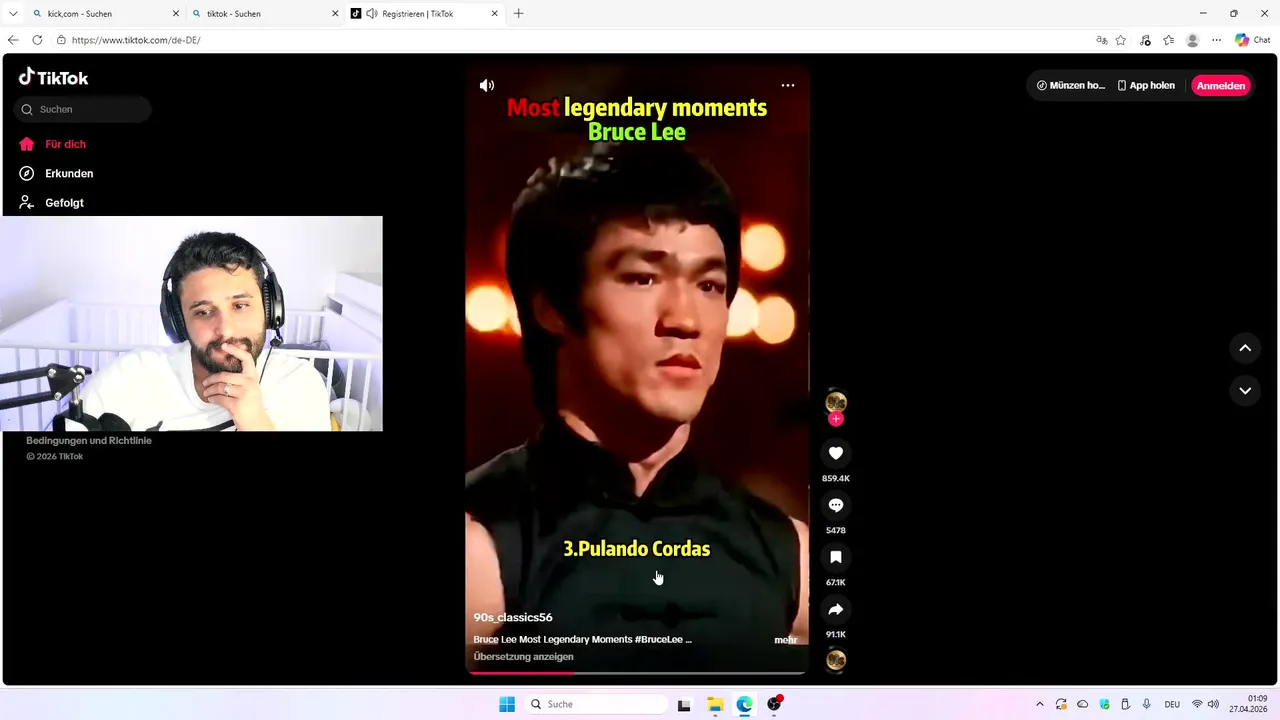
Task: Open Copilot Chat
Action: click(1252, 40)
